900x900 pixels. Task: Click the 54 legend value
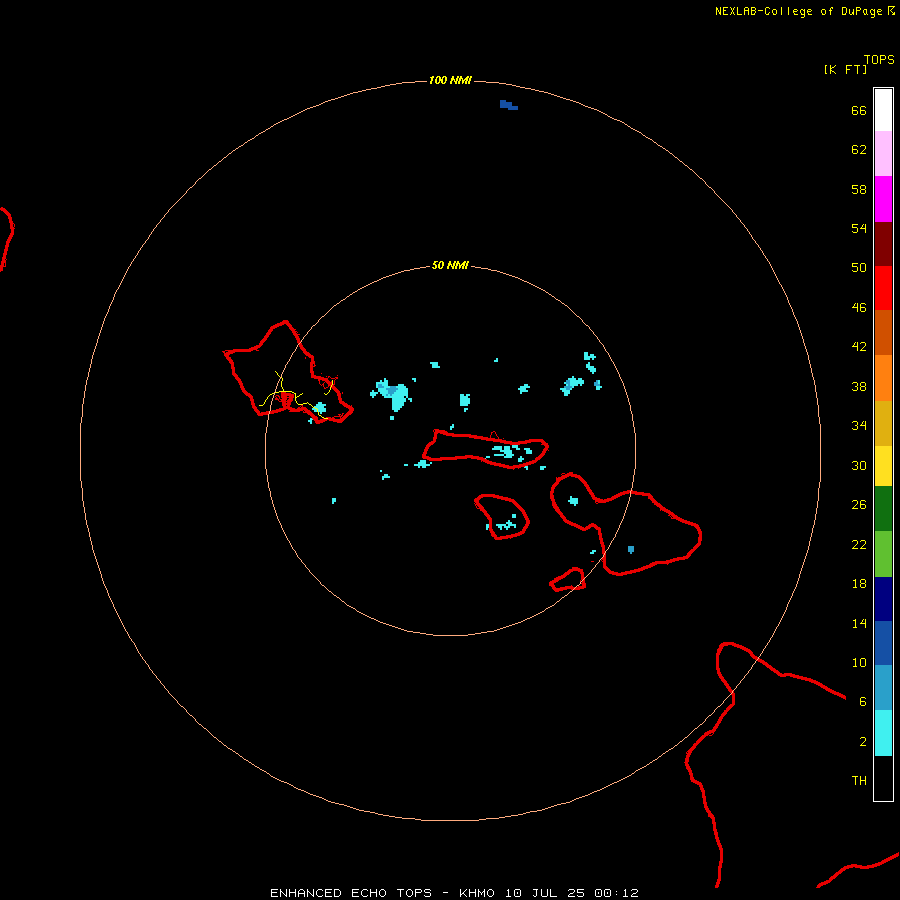coord(859,228)
